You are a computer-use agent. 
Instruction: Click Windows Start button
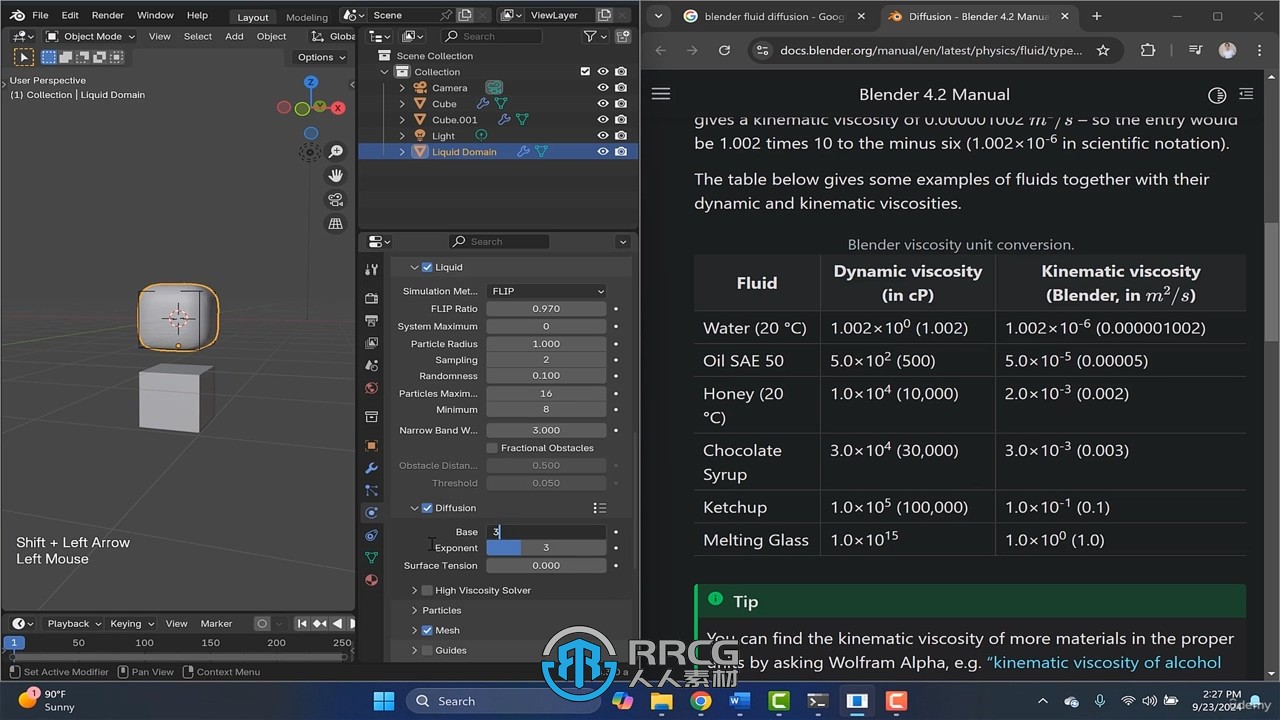[384, 701]
